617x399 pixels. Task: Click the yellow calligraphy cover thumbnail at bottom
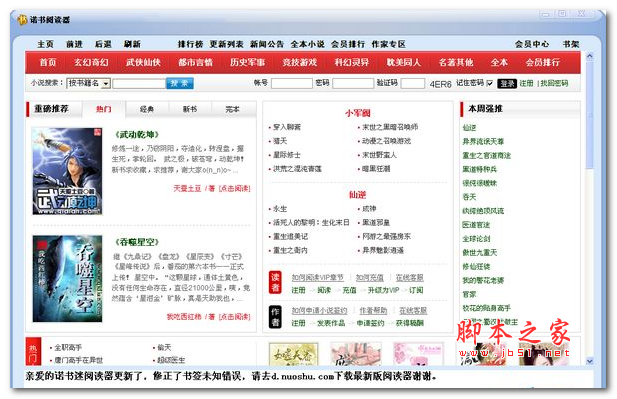click(294, 354)
